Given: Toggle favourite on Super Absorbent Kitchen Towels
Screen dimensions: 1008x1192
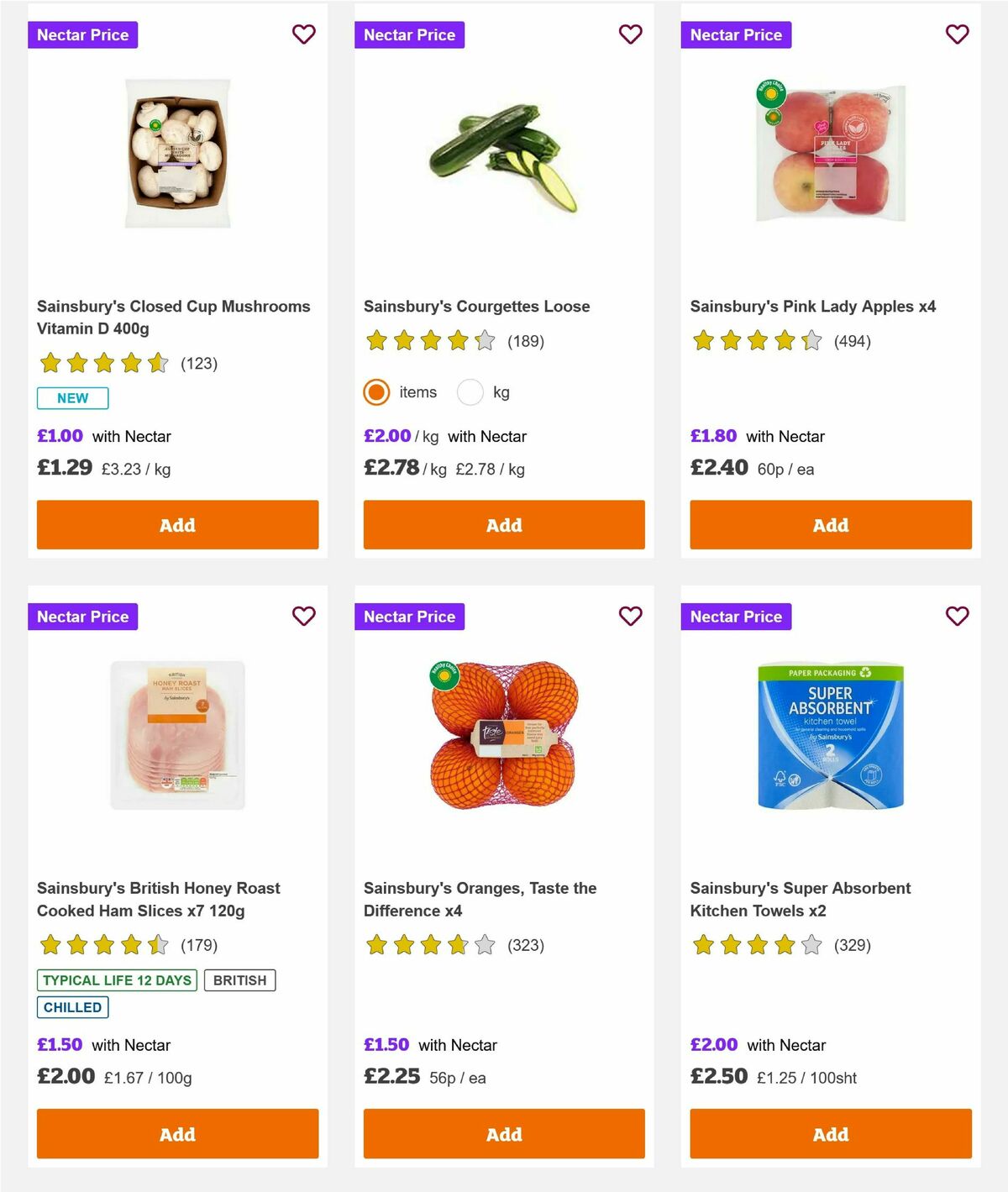Looking at the screenshot, I should [956, 616].
